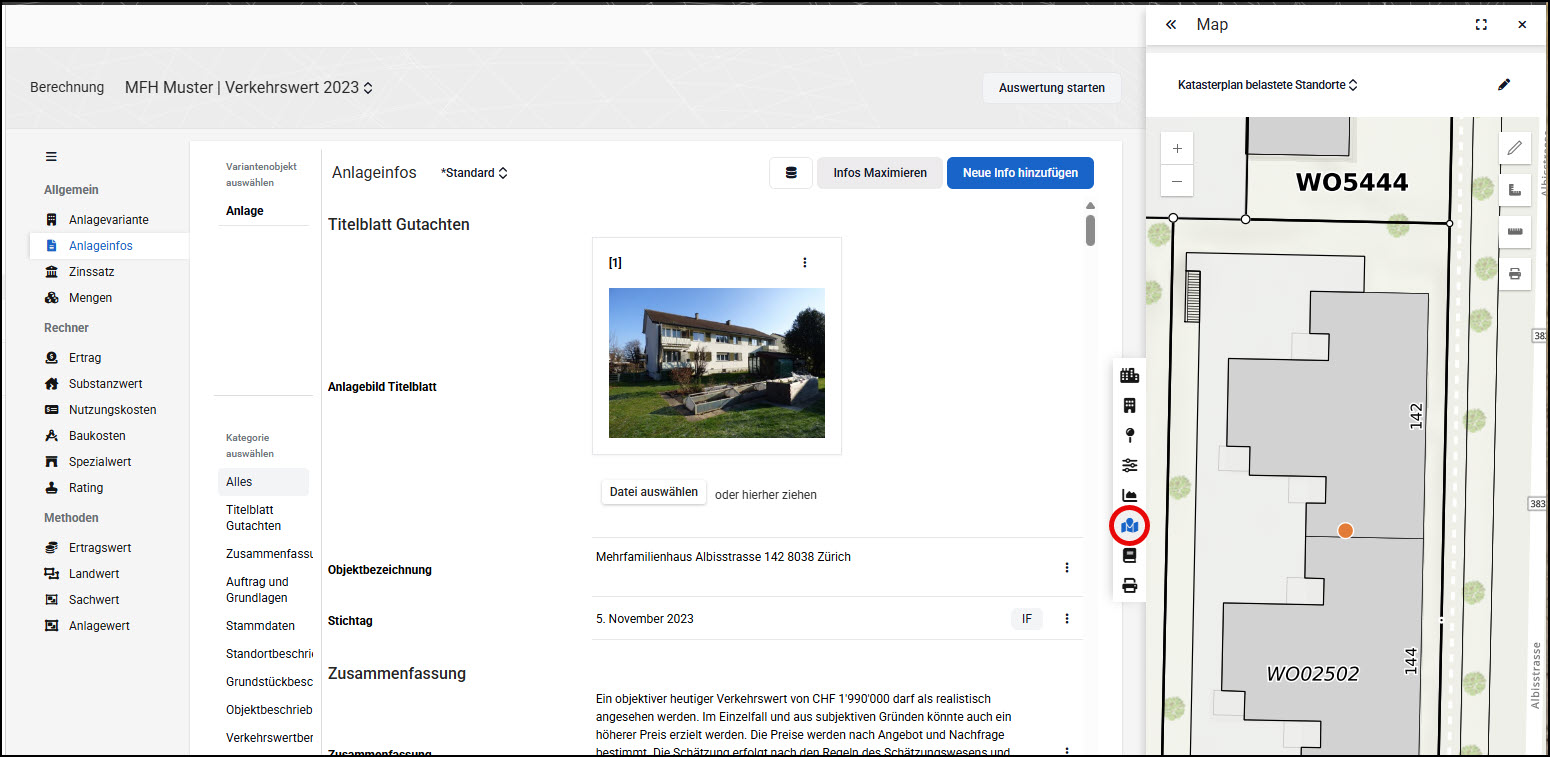The image size is (1550, 757).
Task: Select Stammdaten category
Action: 261,626
